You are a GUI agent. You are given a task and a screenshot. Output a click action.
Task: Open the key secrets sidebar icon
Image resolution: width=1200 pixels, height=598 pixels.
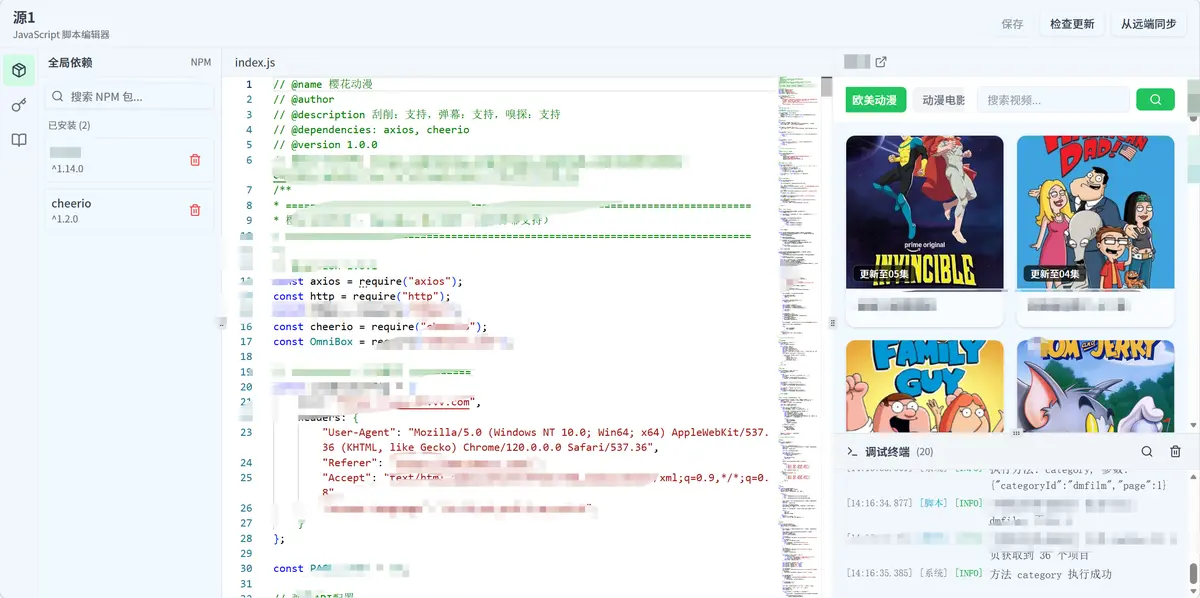(x=19, y=105)
